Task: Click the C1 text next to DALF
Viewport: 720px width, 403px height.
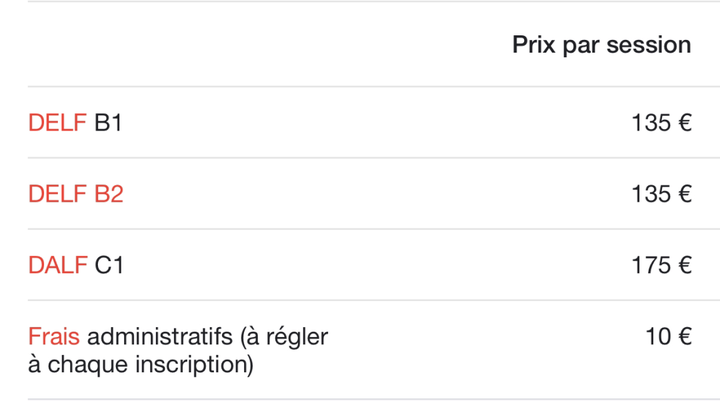Action: click(109, 265)
